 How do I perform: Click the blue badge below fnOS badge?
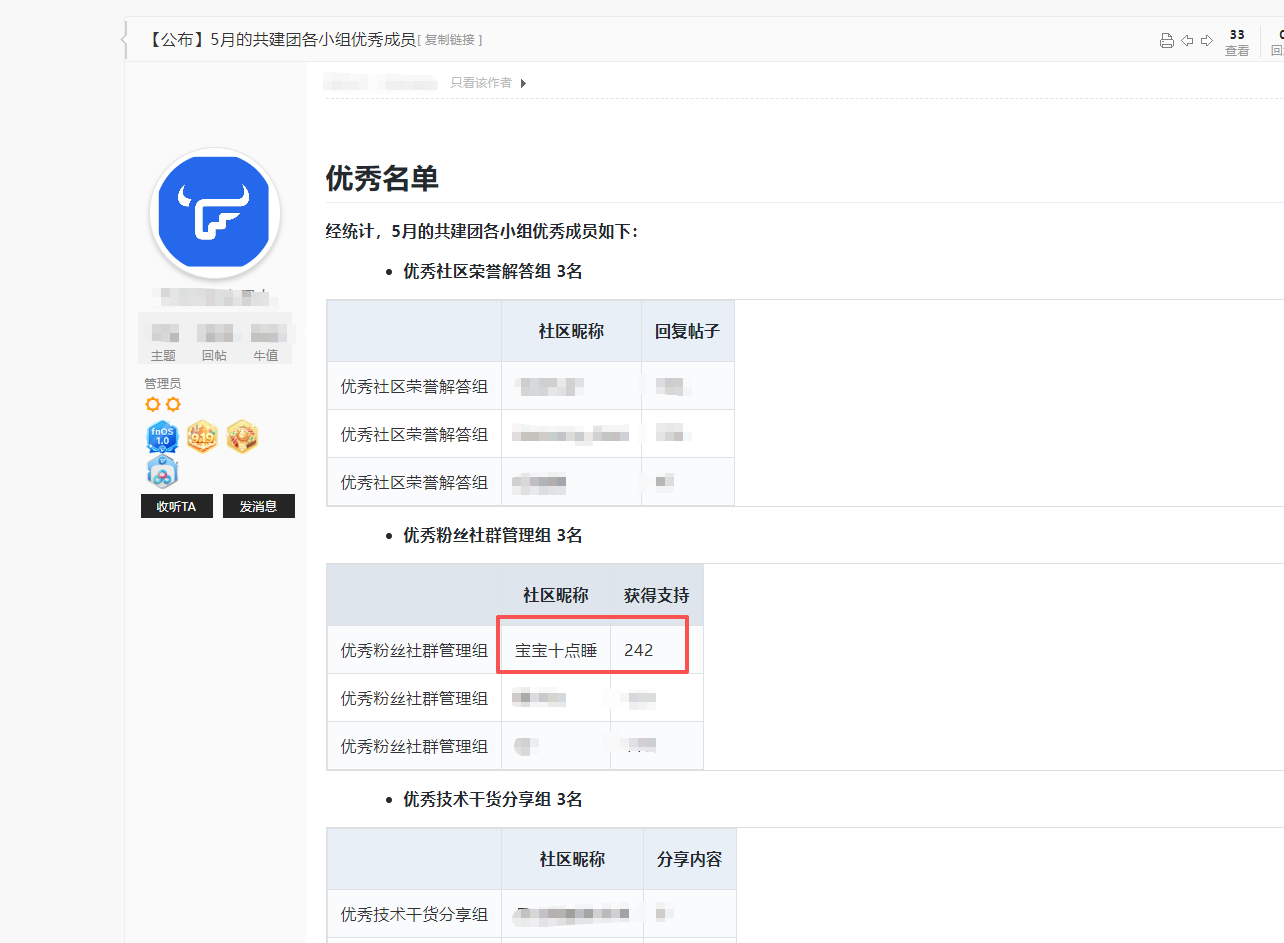[162, 472]
